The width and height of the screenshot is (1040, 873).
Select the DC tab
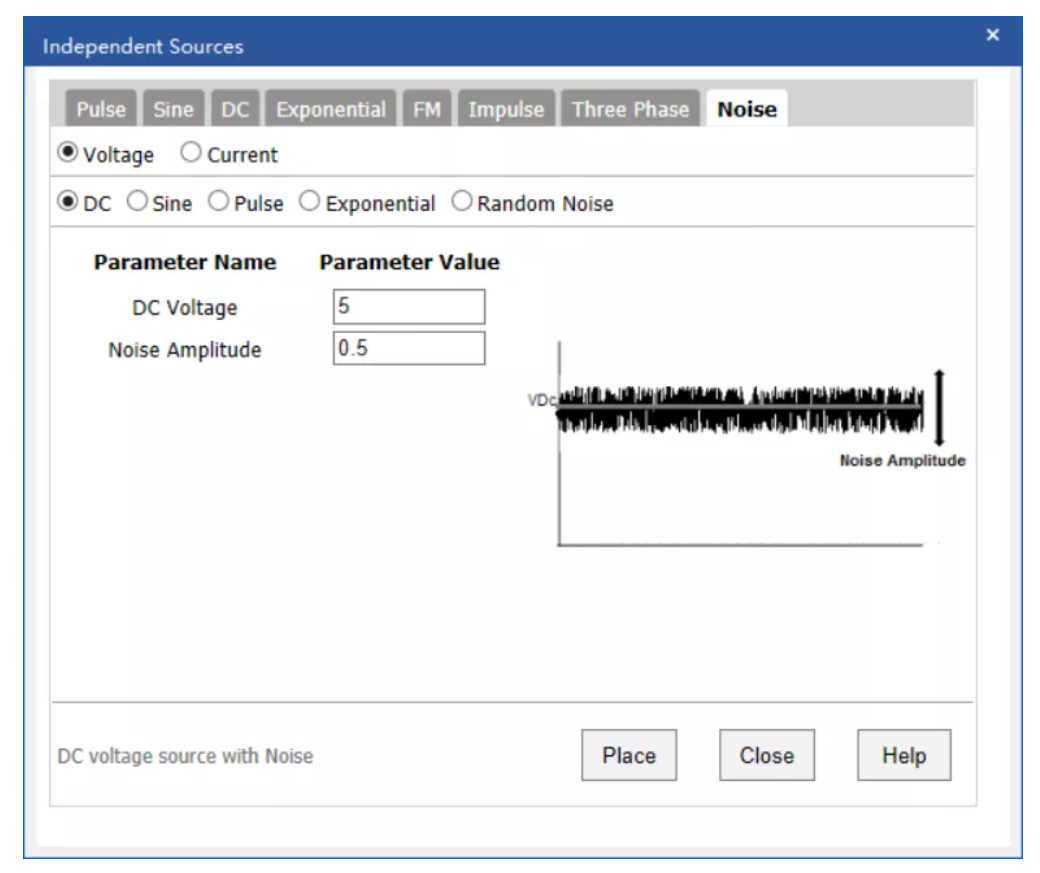click(235, 109)
